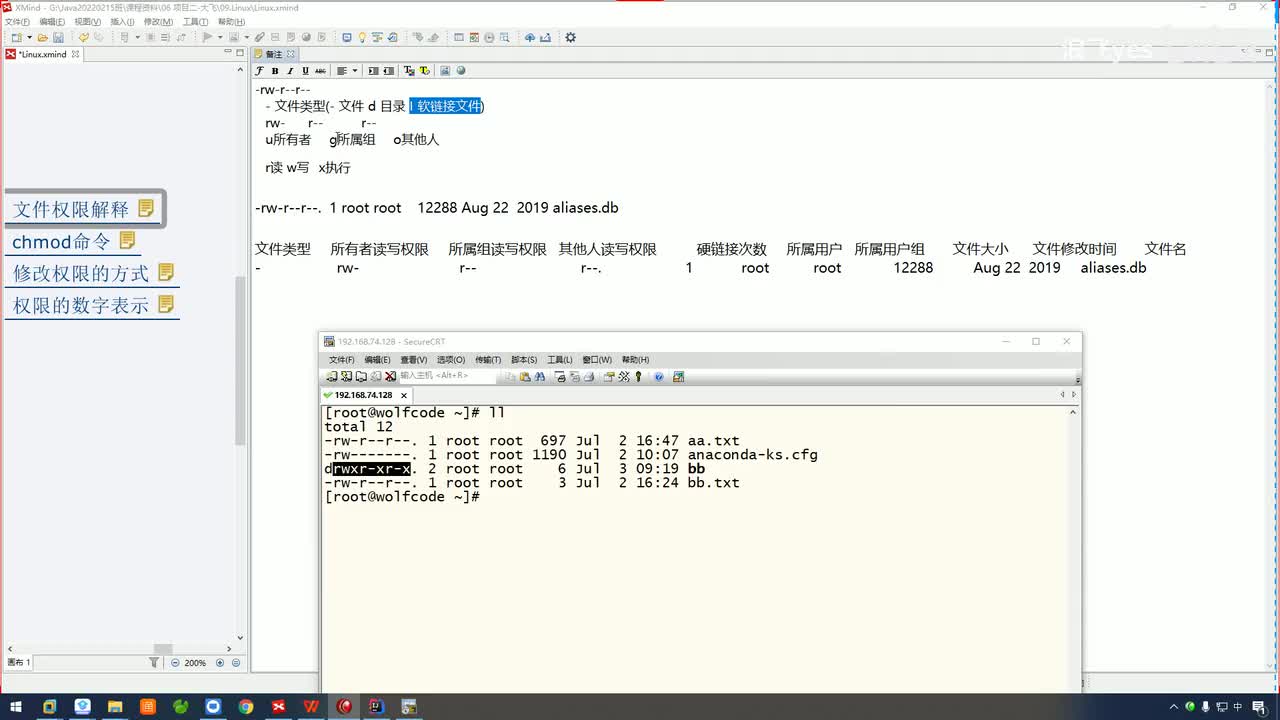Click the canvas filter icon
The image size is (1280, 720).
click(x=154, y=662)
